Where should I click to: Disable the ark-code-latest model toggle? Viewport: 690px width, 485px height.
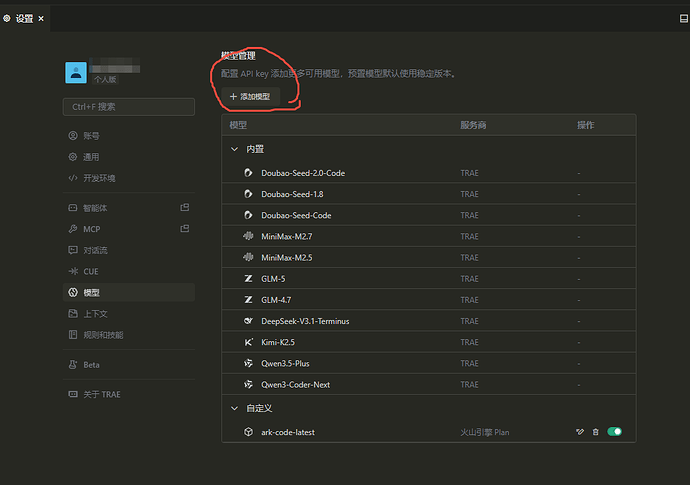[614, 432]
